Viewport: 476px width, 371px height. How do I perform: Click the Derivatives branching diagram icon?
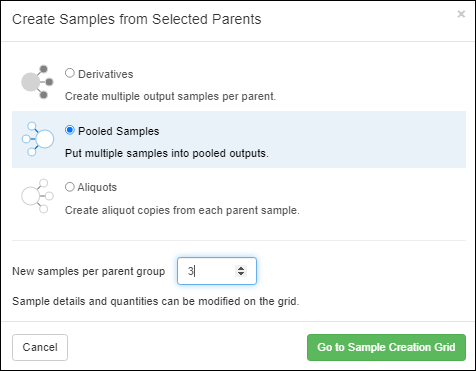[x=37, y=82]
